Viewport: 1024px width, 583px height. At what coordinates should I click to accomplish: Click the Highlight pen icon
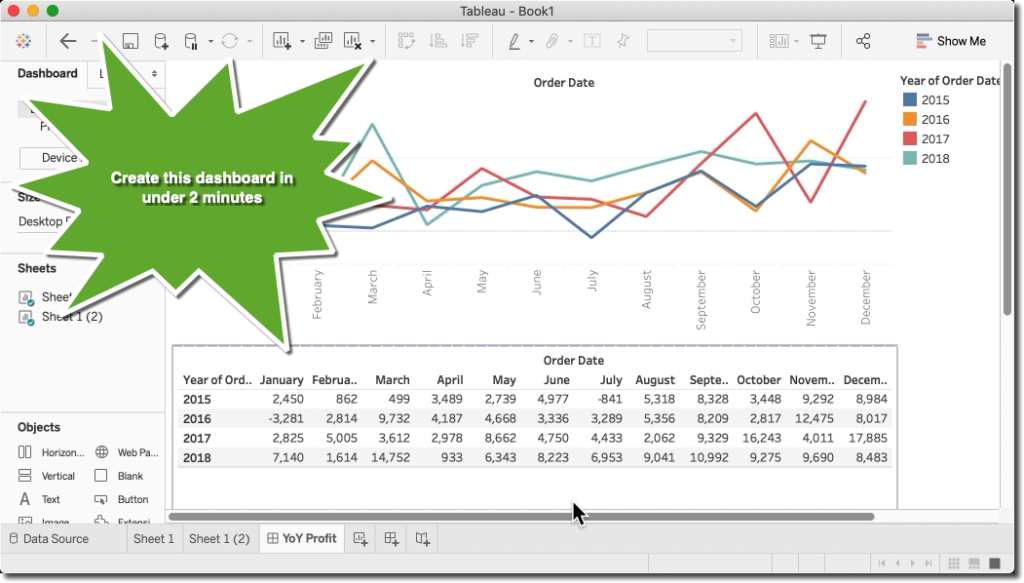(515, 42)
